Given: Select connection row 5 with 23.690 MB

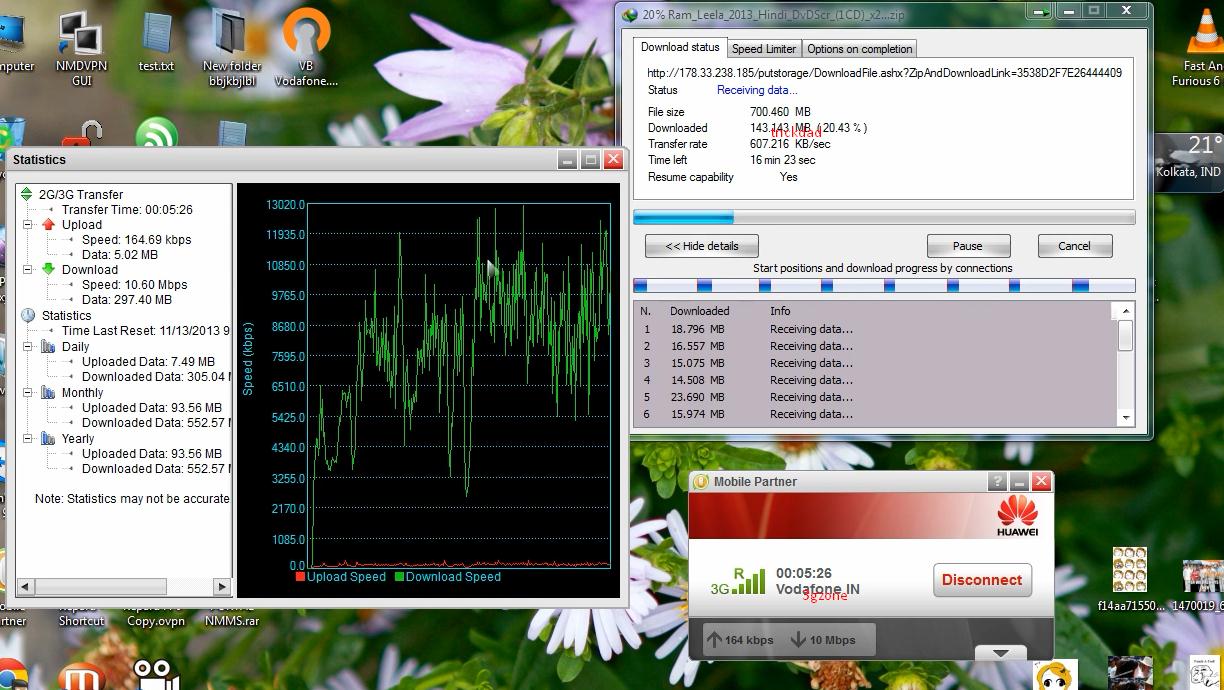Looking at the screenshot, I should 874,397.
